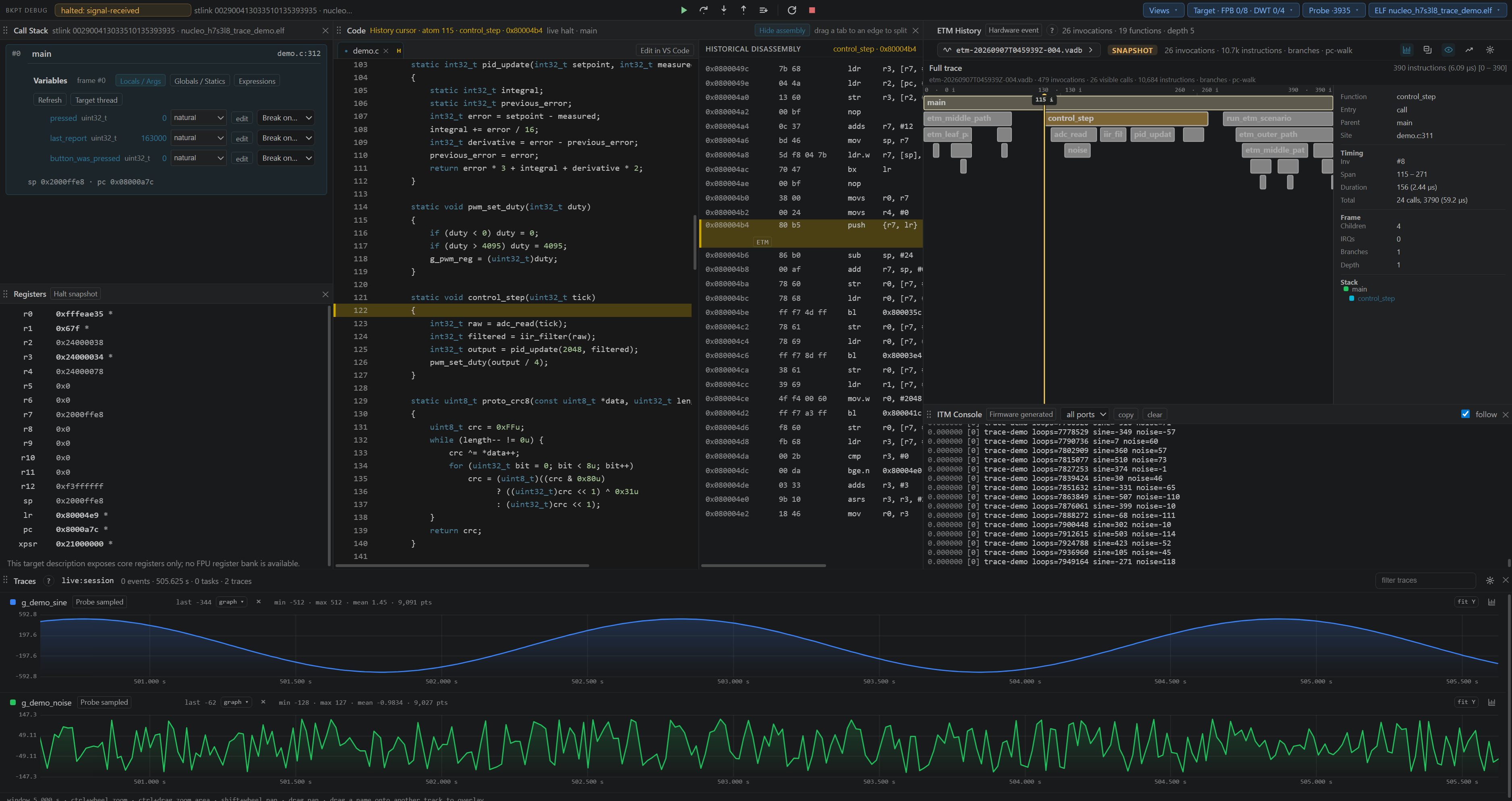This screenshot has height=801, width=1512.
Task: Open format dropdown for pressed variable
Action: tap(199, 118)
